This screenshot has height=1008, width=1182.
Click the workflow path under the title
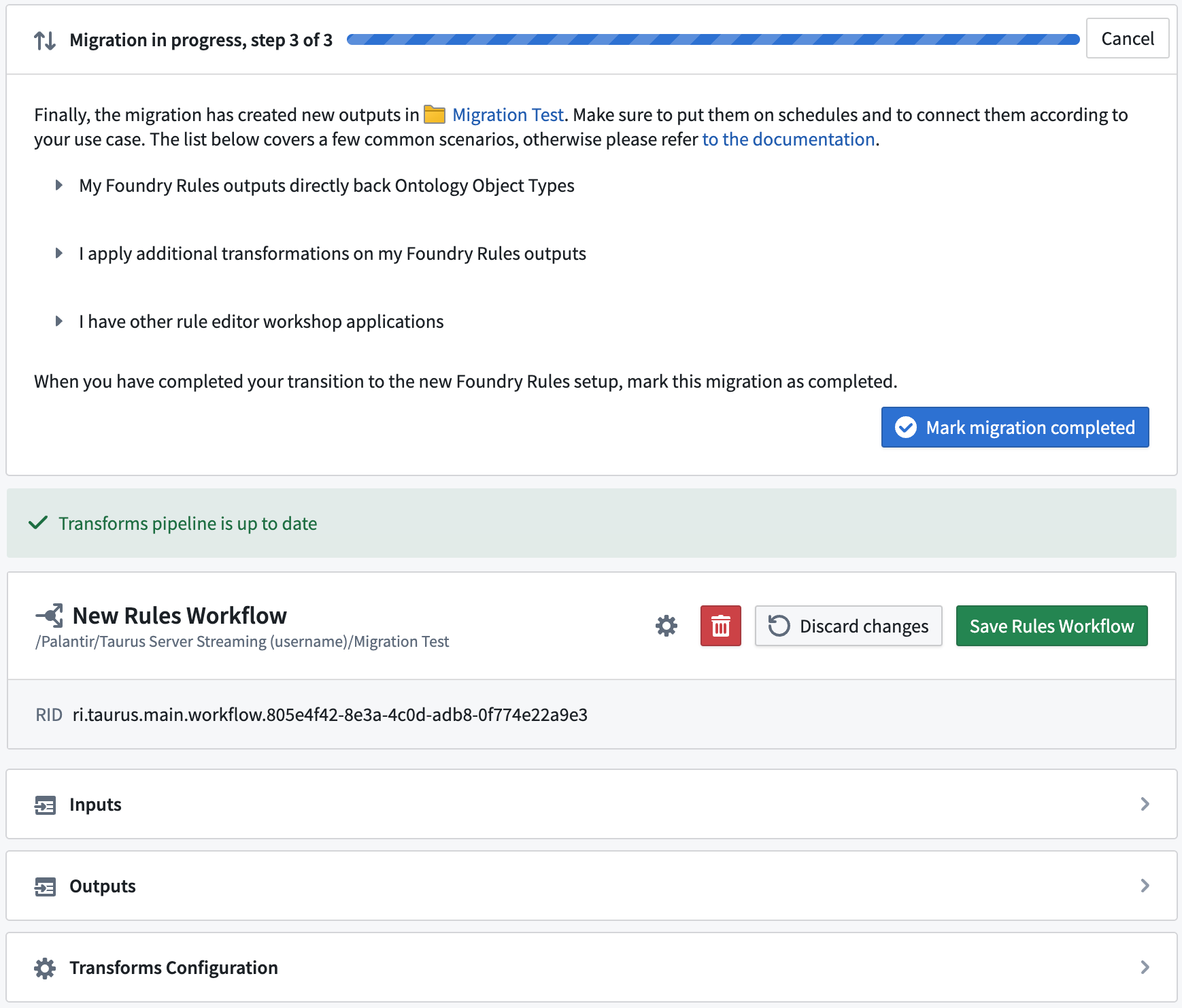(242, 641)
